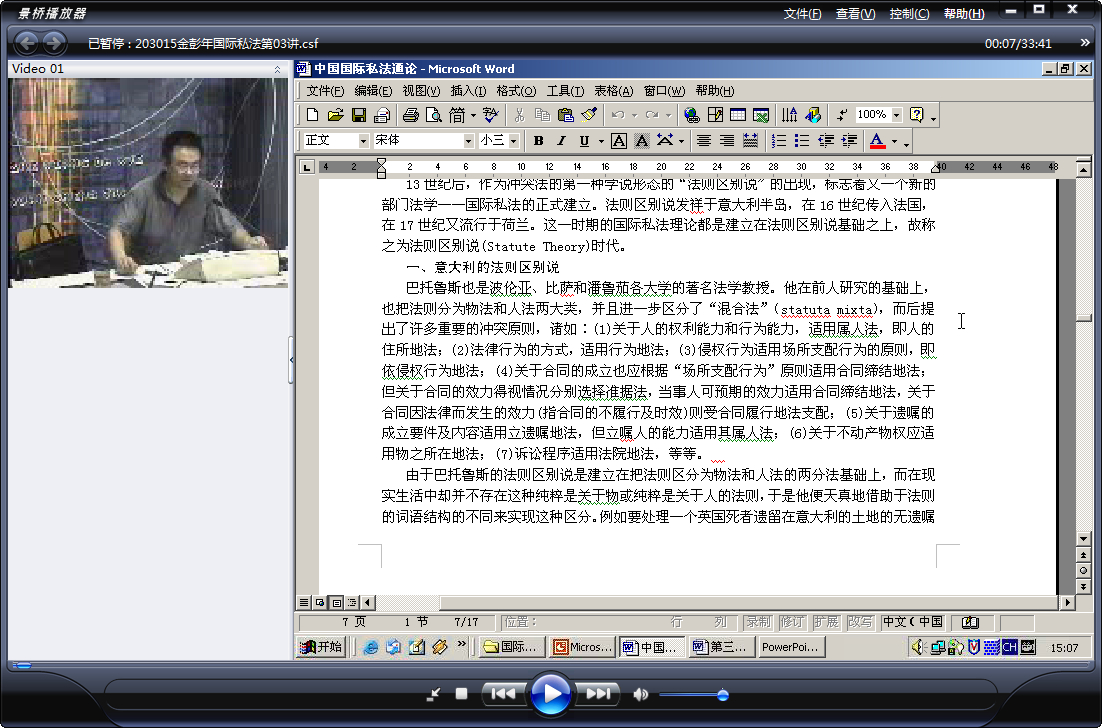Click the Numbered List icon
This screenshot has height=728, width=1102.
click(x=779, y=141)
